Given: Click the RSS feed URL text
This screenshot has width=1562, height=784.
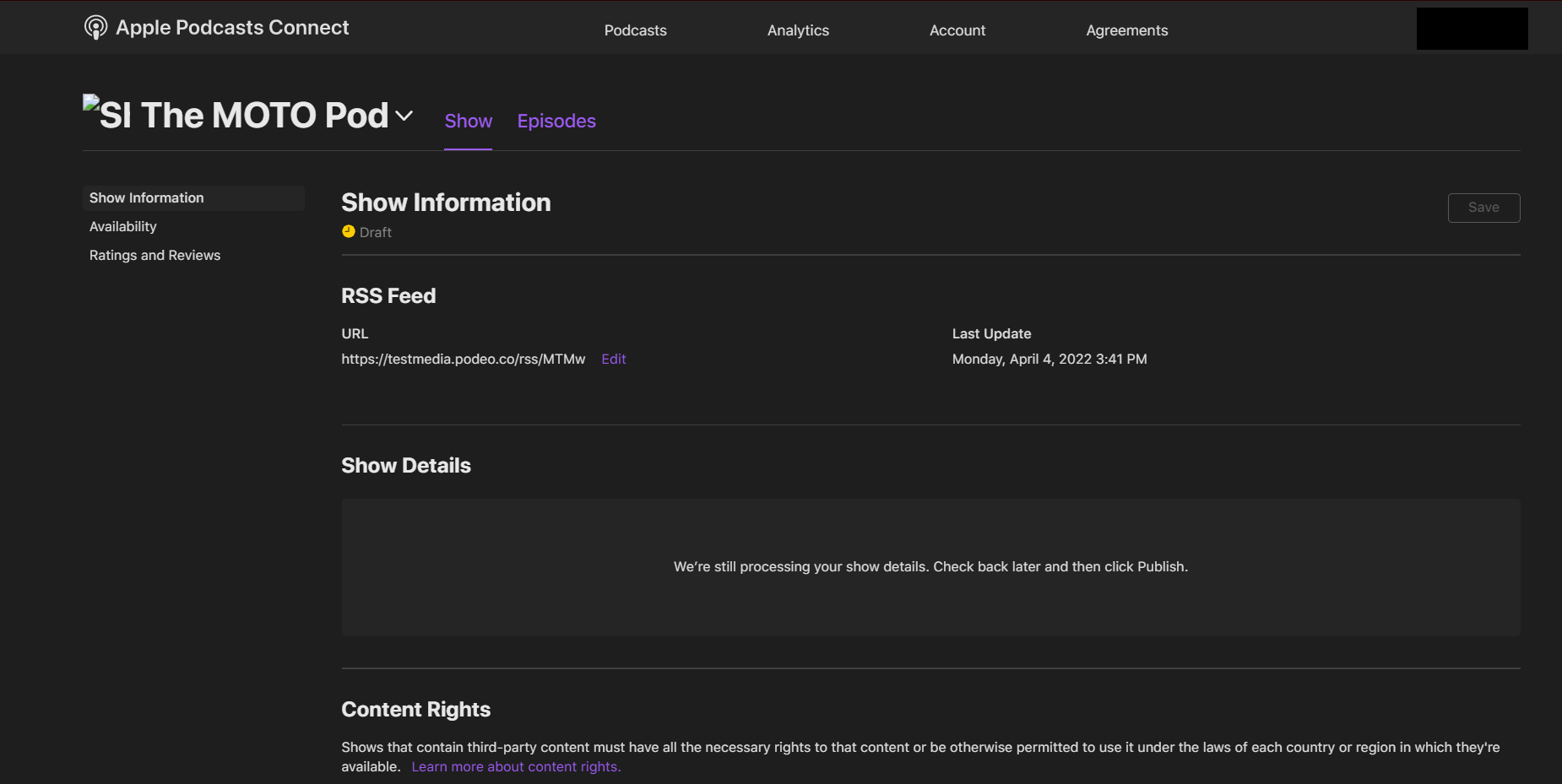Looking at the screenshot, I should tap(464, 359).
